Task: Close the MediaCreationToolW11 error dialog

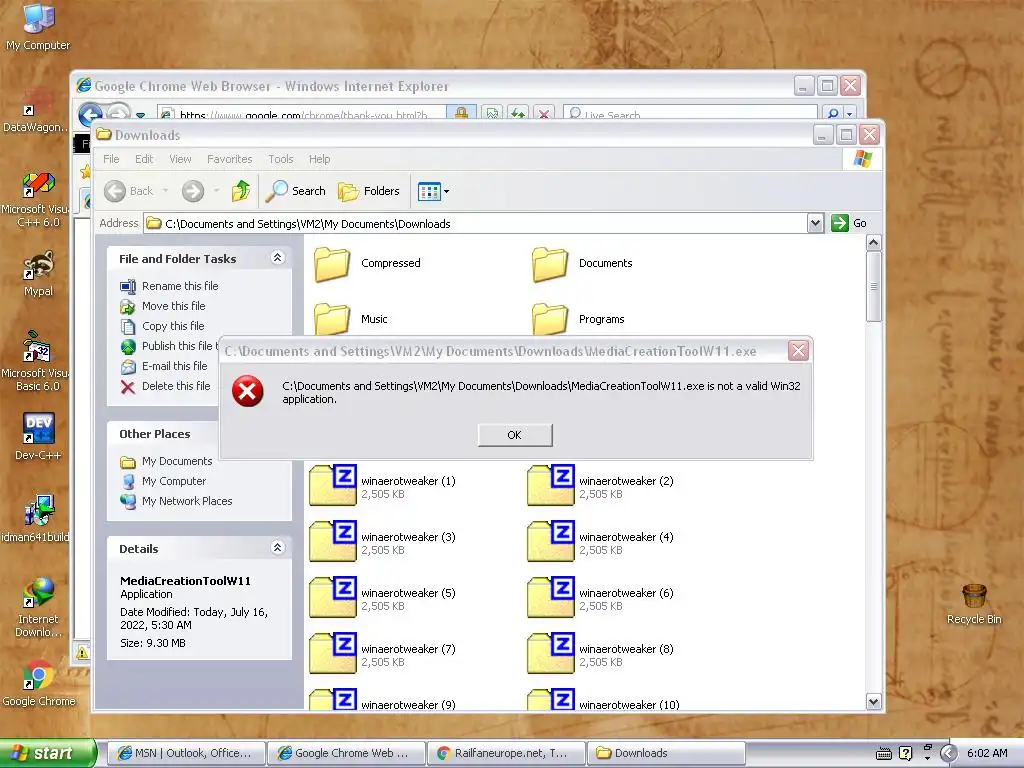Action: click(x=798, y=351)
